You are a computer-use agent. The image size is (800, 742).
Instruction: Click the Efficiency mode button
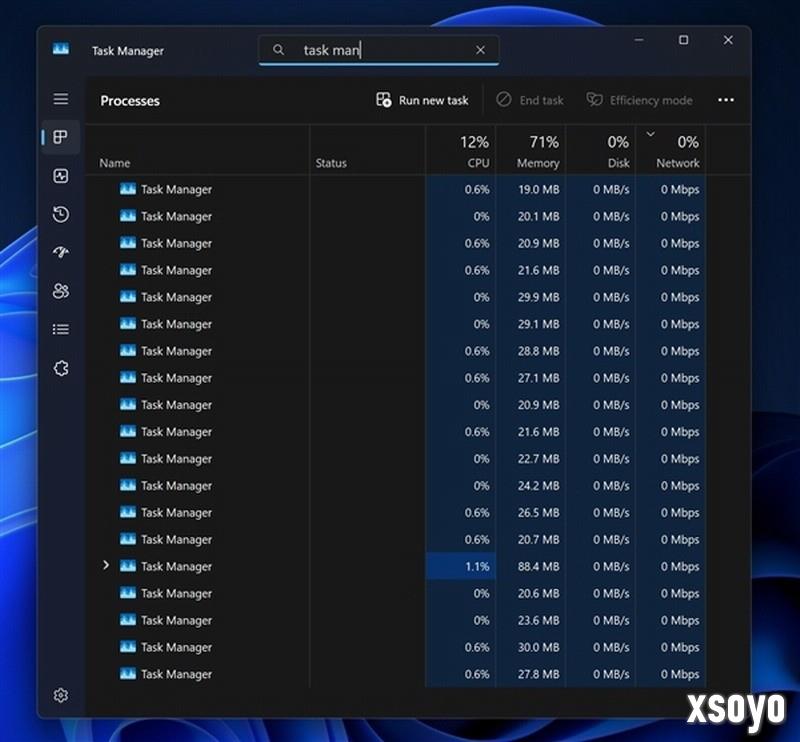coord(639,100)
